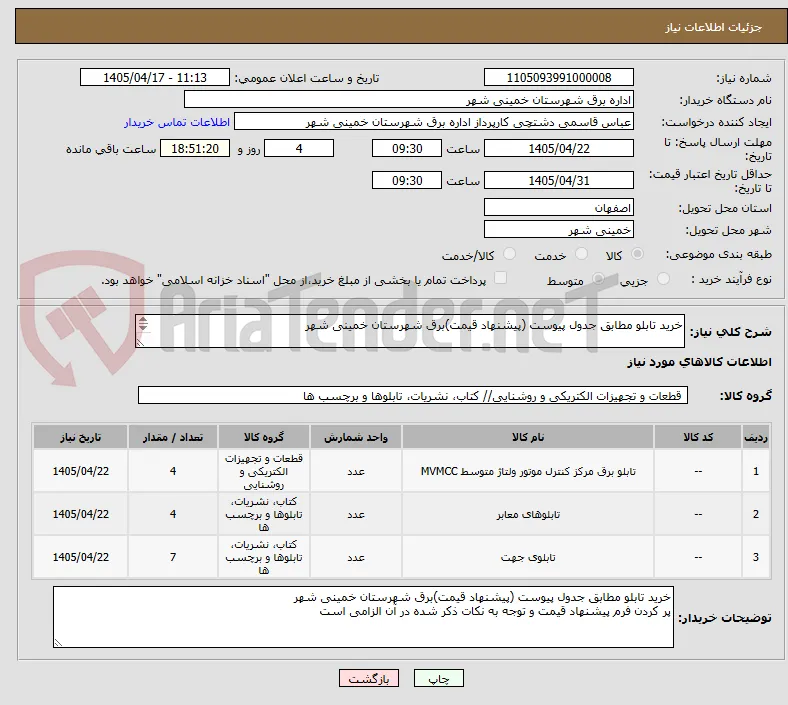Viewport: 788px width, 705px height.
Task: Select the خدمت radio button
Action: pyautogui.click(x=581, y=254)
